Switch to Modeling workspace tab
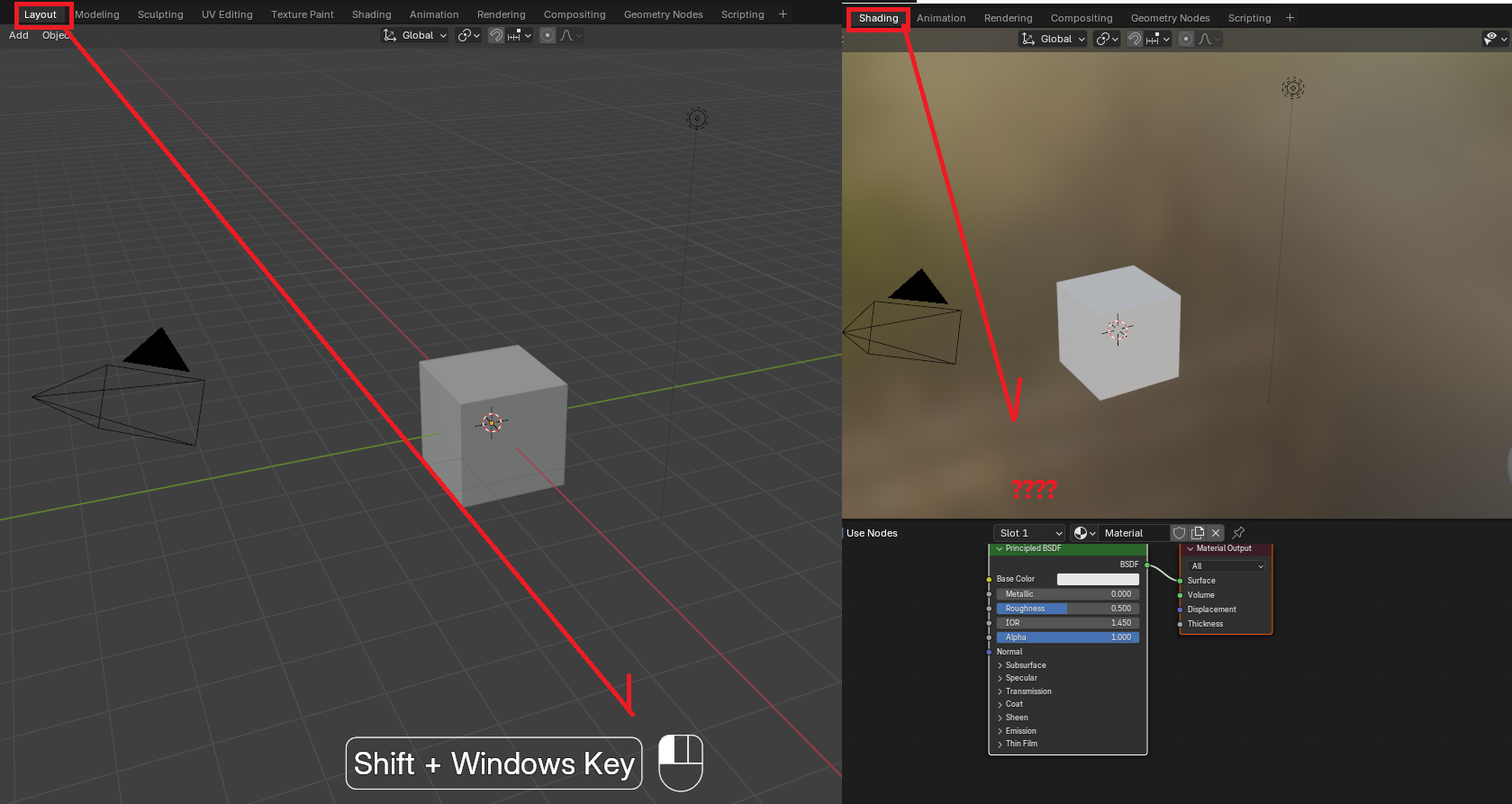Image resolution: width=1512 pixels, height=804 pixels. 97,14
